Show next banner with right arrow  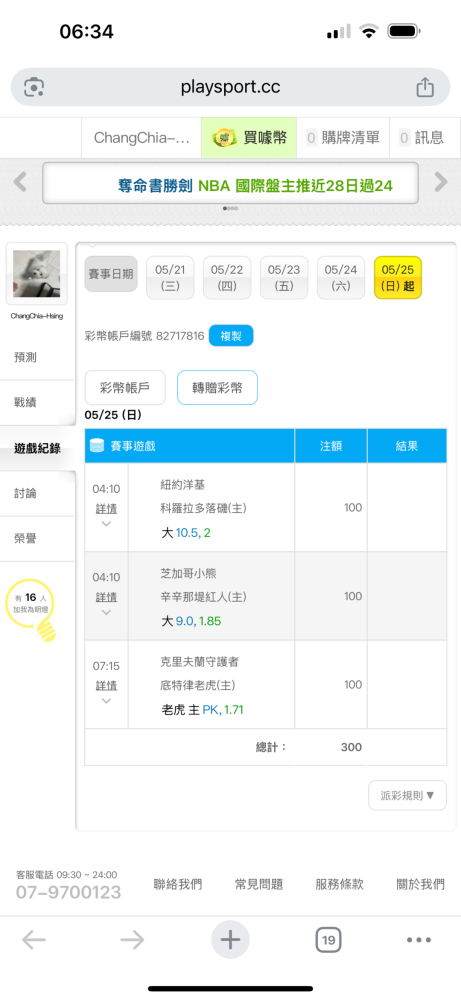point(441,182)
